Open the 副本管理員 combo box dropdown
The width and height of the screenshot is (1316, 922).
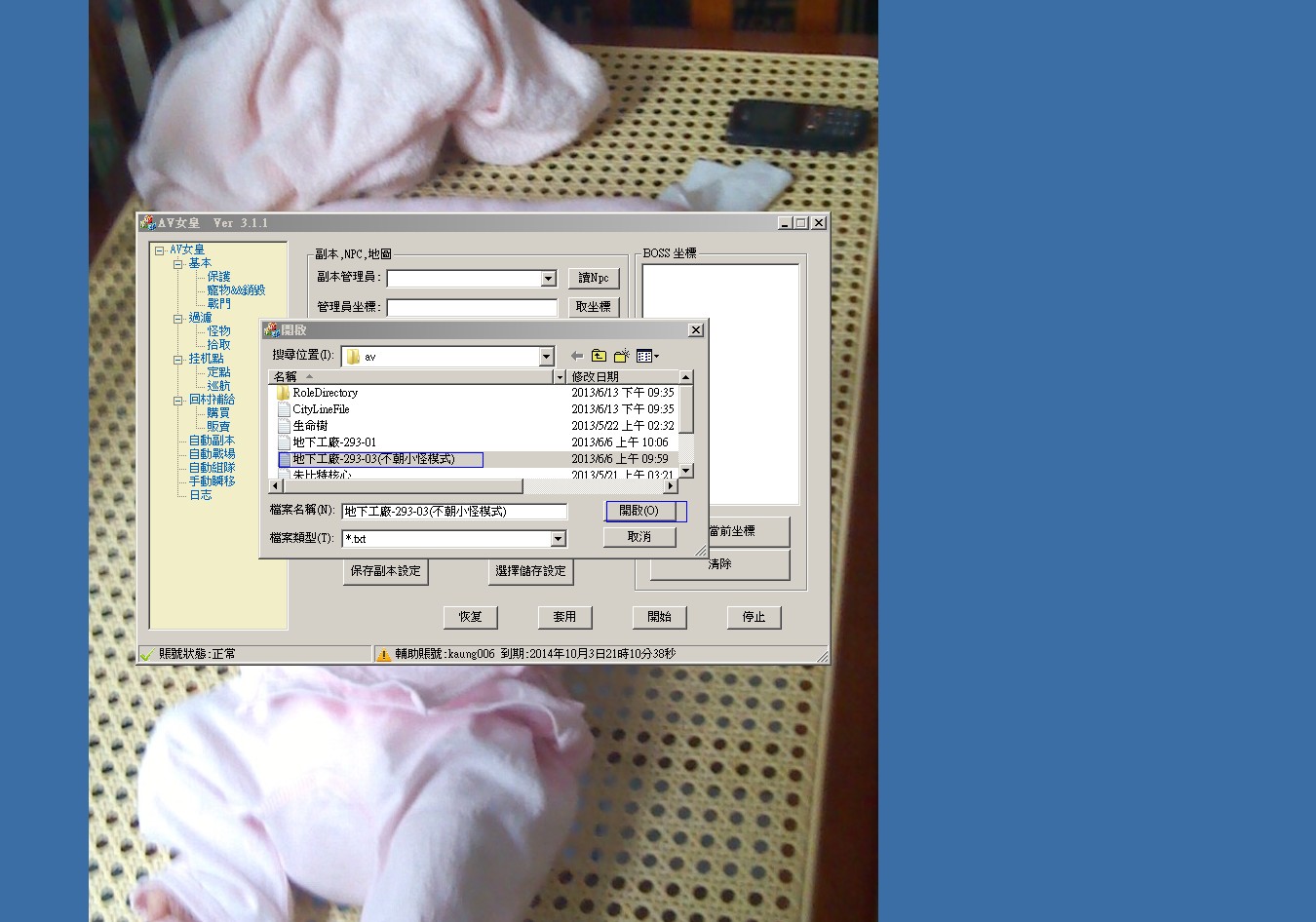[x=548, y=279]
